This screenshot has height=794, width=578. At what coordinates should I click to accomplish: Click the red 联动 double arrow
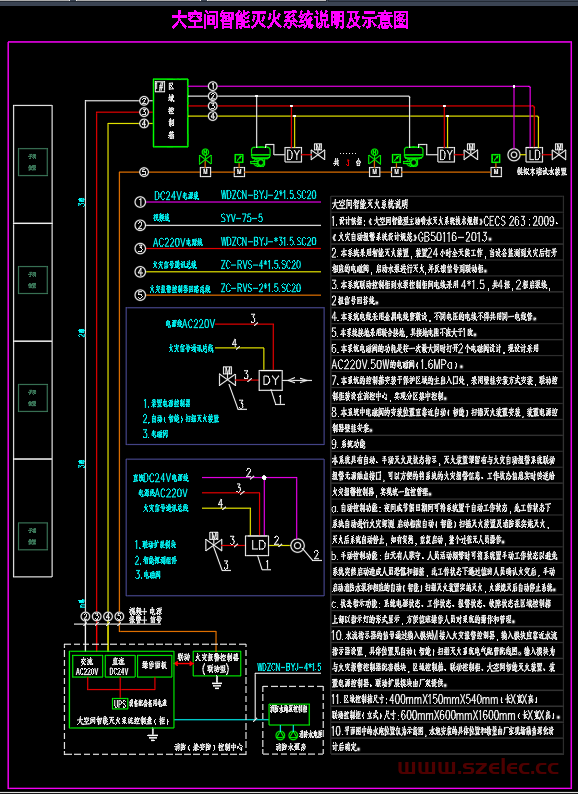pos(183,662)
